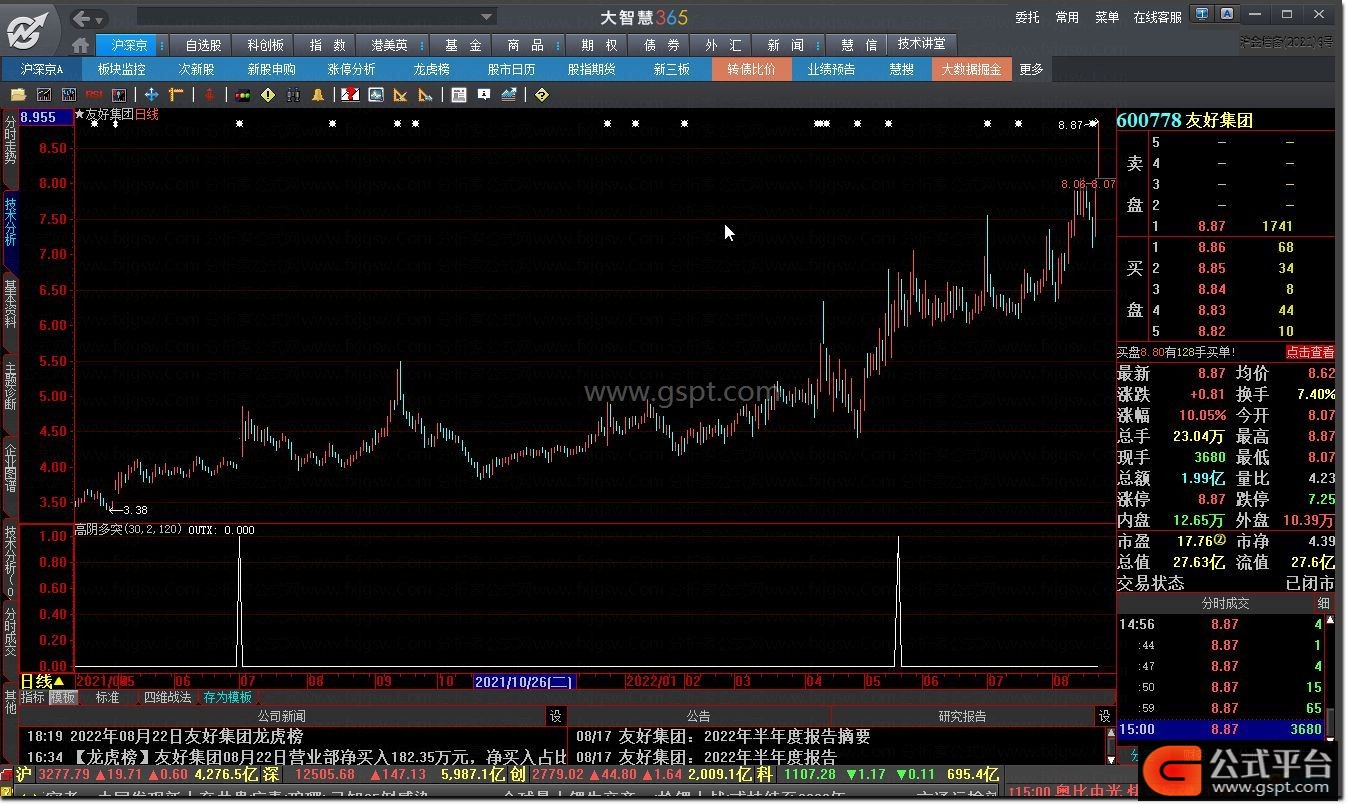Image resolution: width=1348 pixels, height=804 pixels.
Task: Open the 港美英 submenu dots
Action: point(423,46)
